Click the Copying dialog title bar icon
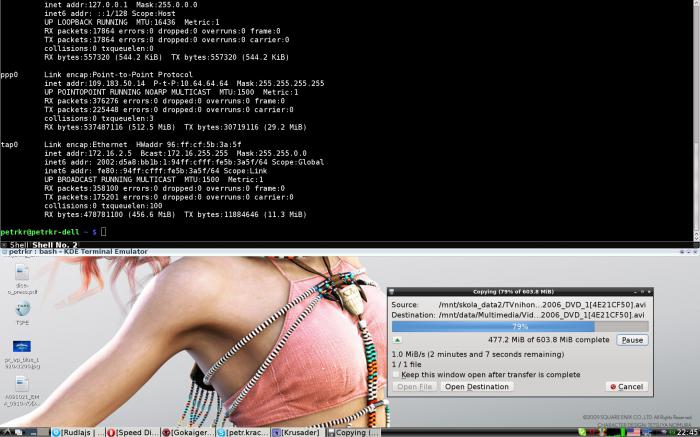The height and width of the screenshot is (437, 700). click(x=392, y=291)
